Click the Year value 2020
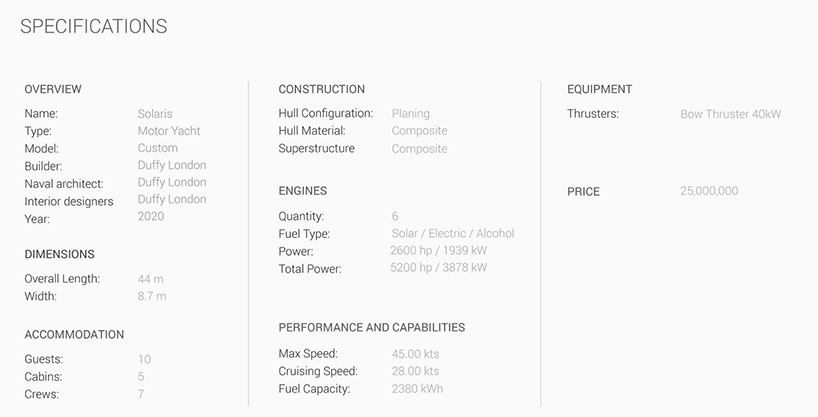 [x=150, y=216]
